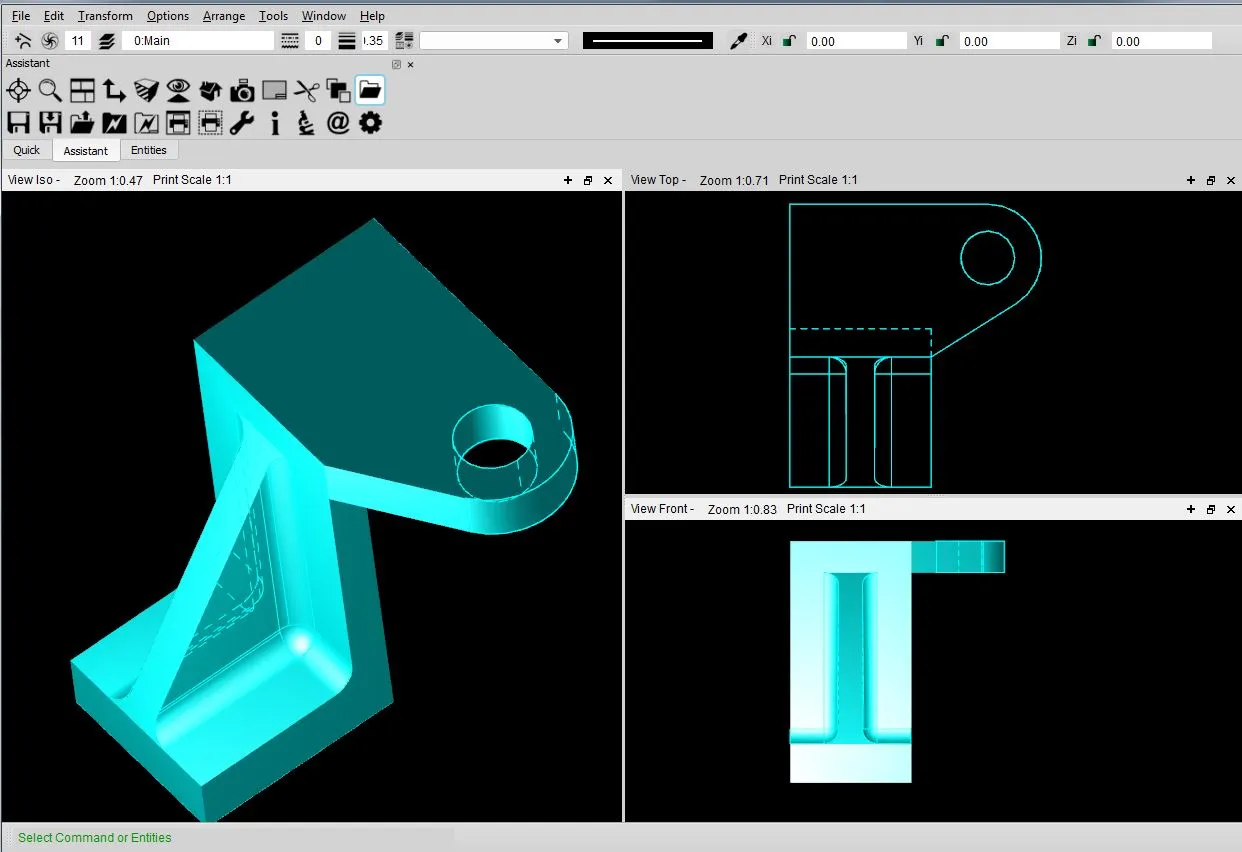Switch to the Entities tab
This screenshot has height=852, width=1242.
(x=149, y=150)
